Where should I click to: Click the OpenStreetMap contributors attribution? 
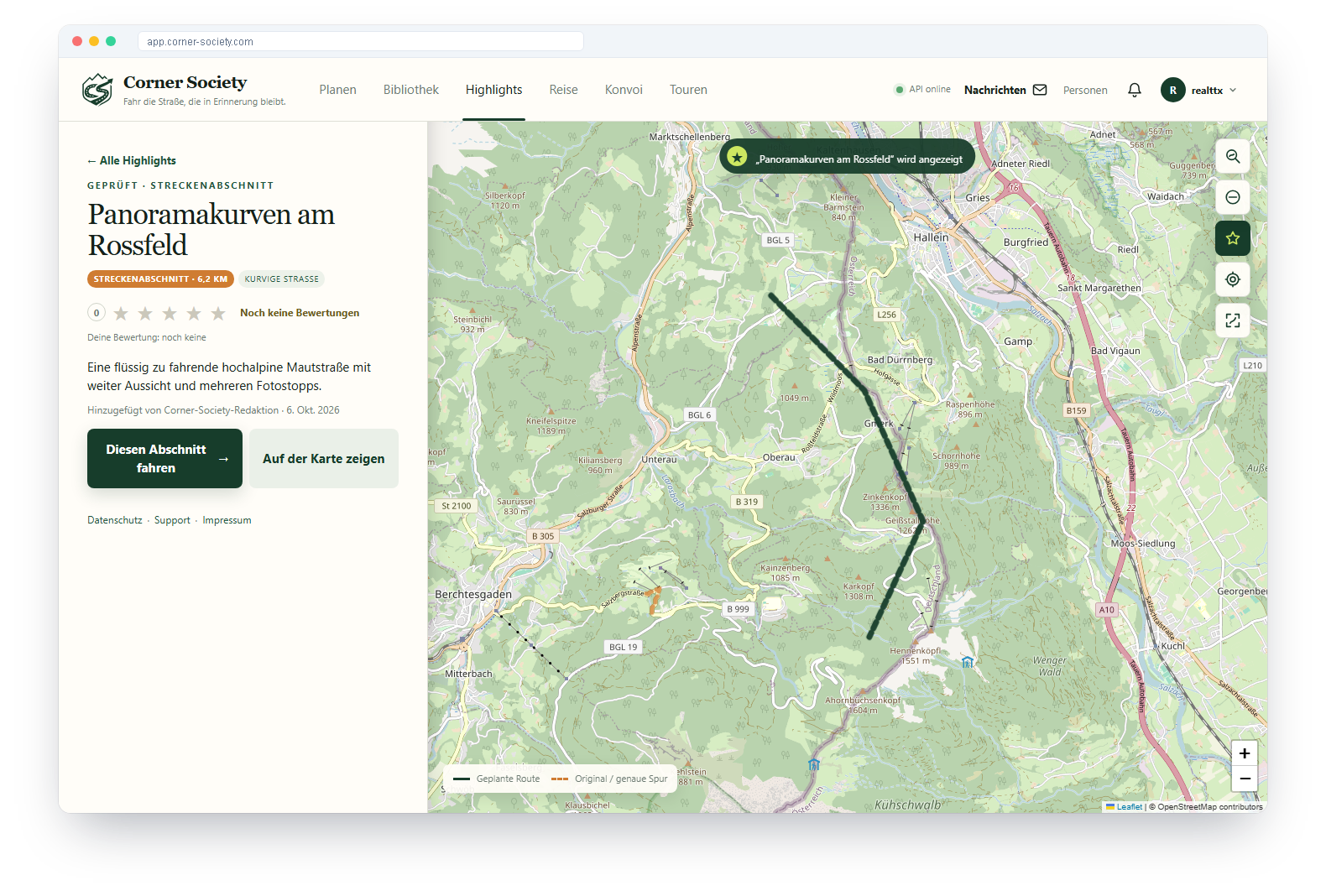1209,807
